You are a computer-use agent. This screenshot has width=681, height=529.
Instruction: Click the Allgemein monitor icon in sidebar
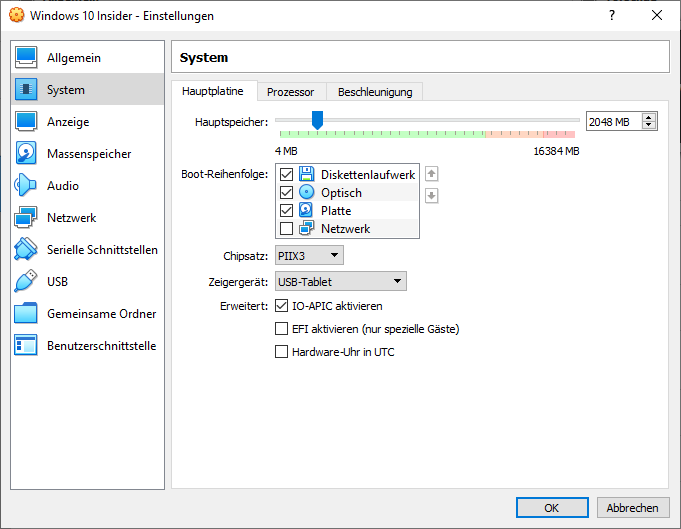[26, 57]
